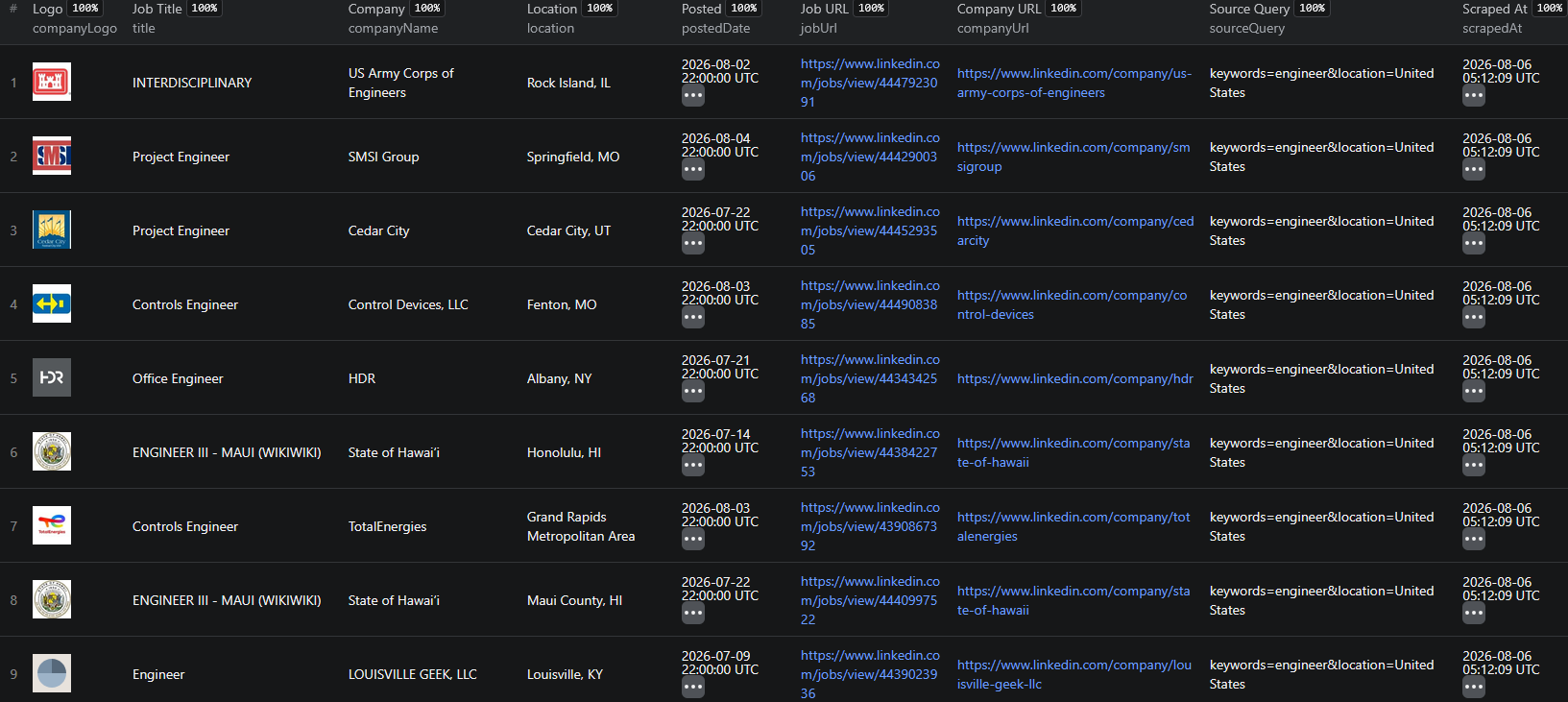Open the cedarcity LinkedIn company URL
The image size is (1568, 702).
1075,230
